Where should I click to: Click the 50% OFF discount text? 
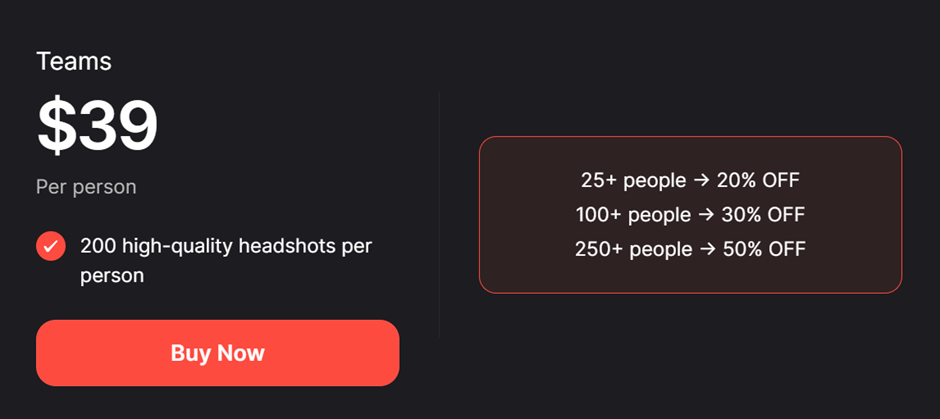click(764, 249)
